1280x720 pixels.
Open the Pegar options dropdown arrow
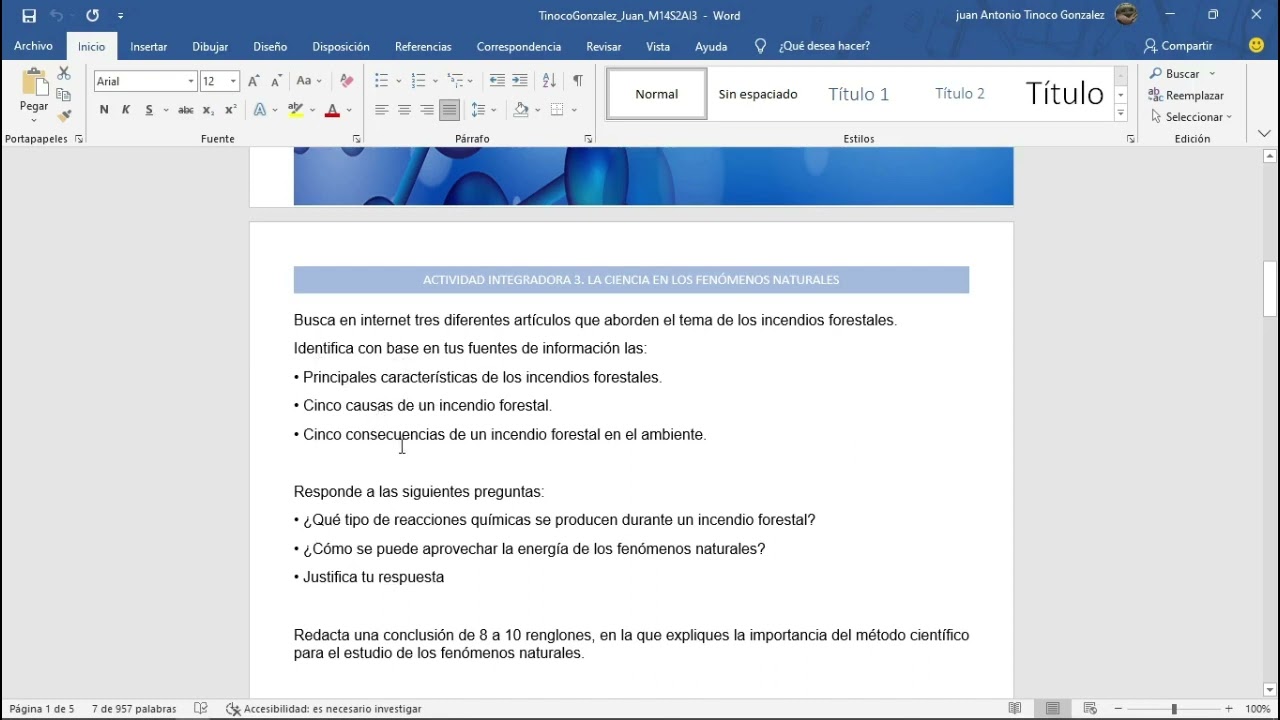pos(34,120)
